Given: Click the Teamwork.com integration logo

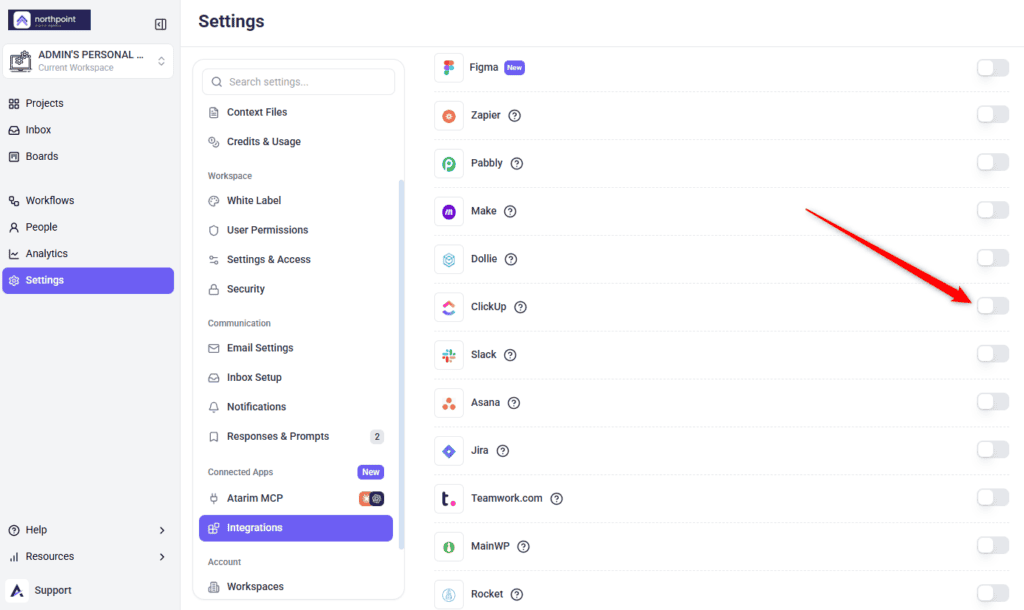Looking at the screenshot, I should (x=449, y=498).
